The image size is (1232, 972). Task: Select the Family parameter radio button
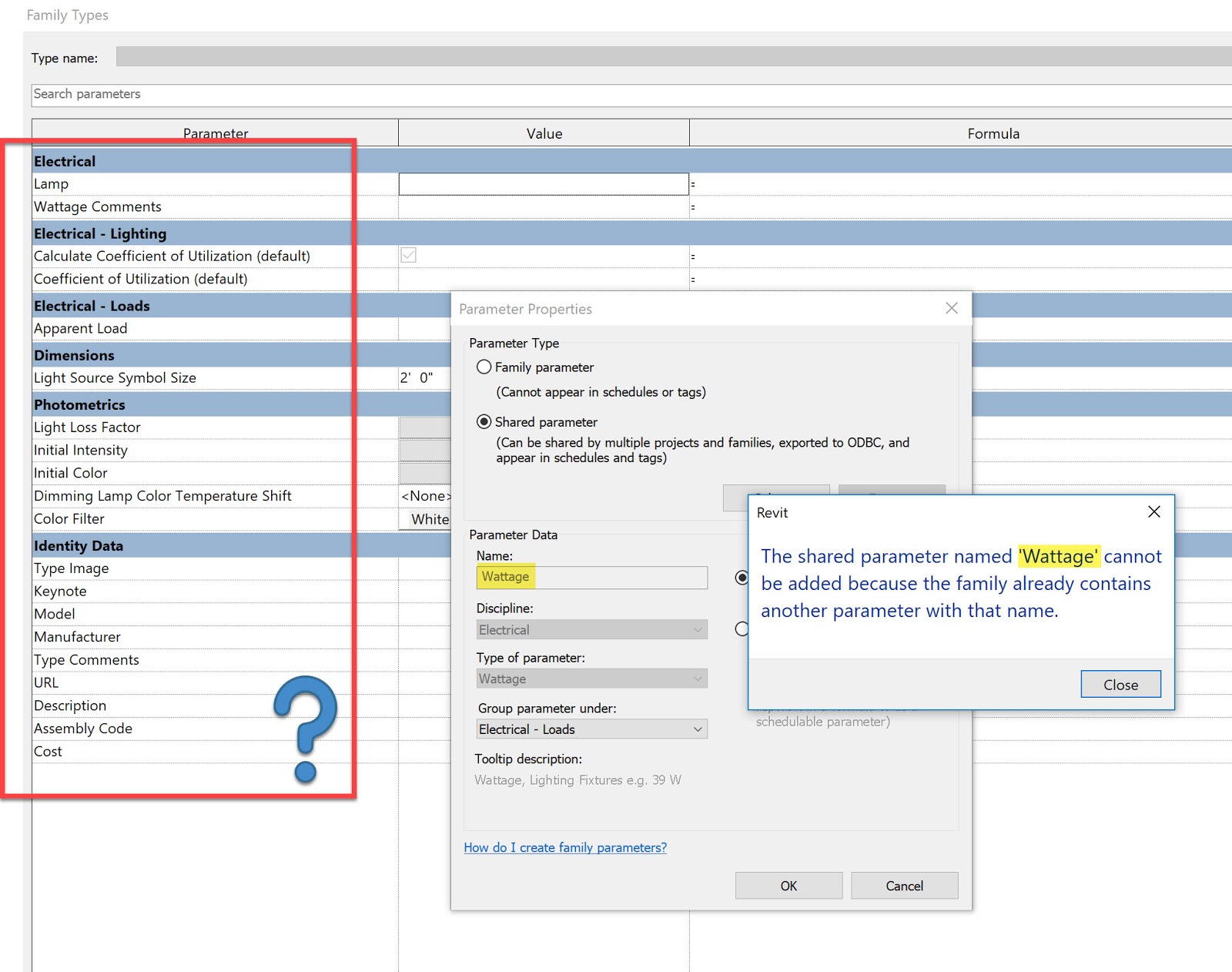tap(484, 367)
